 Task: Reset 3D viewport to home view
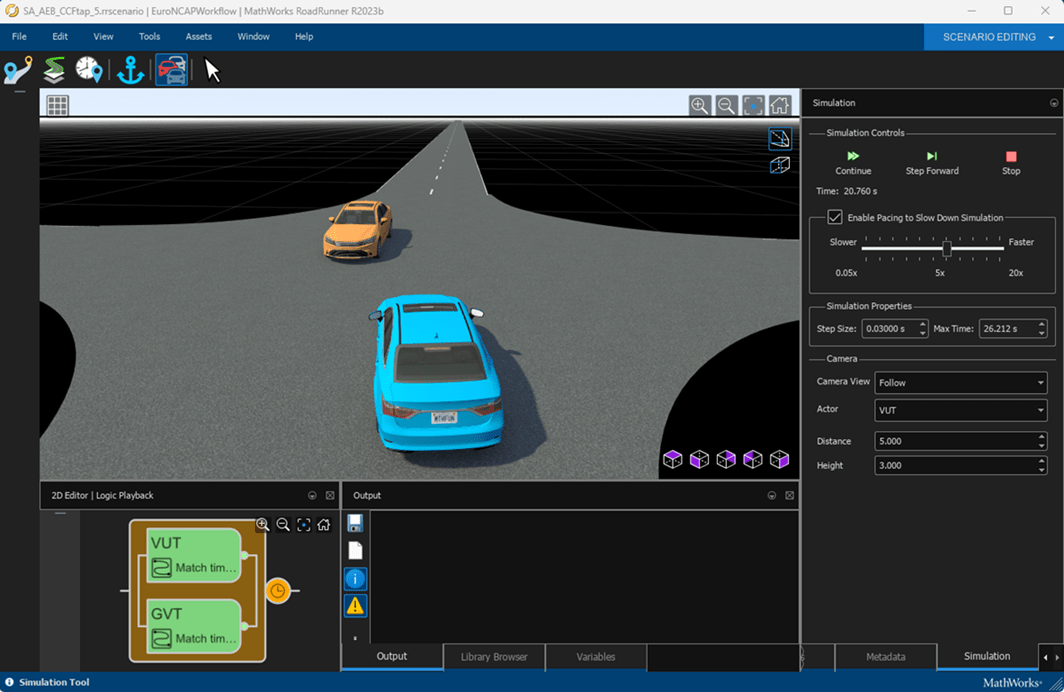coord(780,105)
